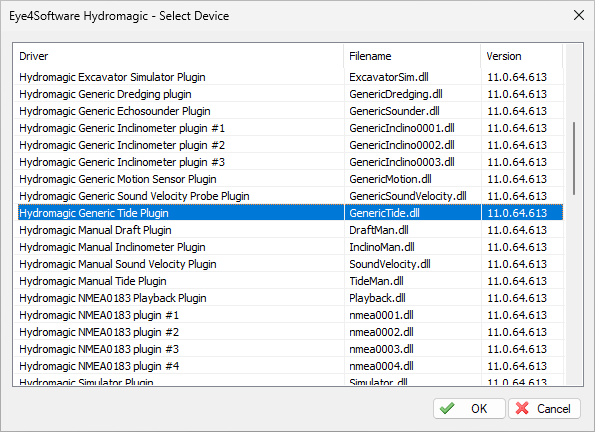The image size is (595, 432).
Task: Close the Select Device dialog
Action: 579,16
